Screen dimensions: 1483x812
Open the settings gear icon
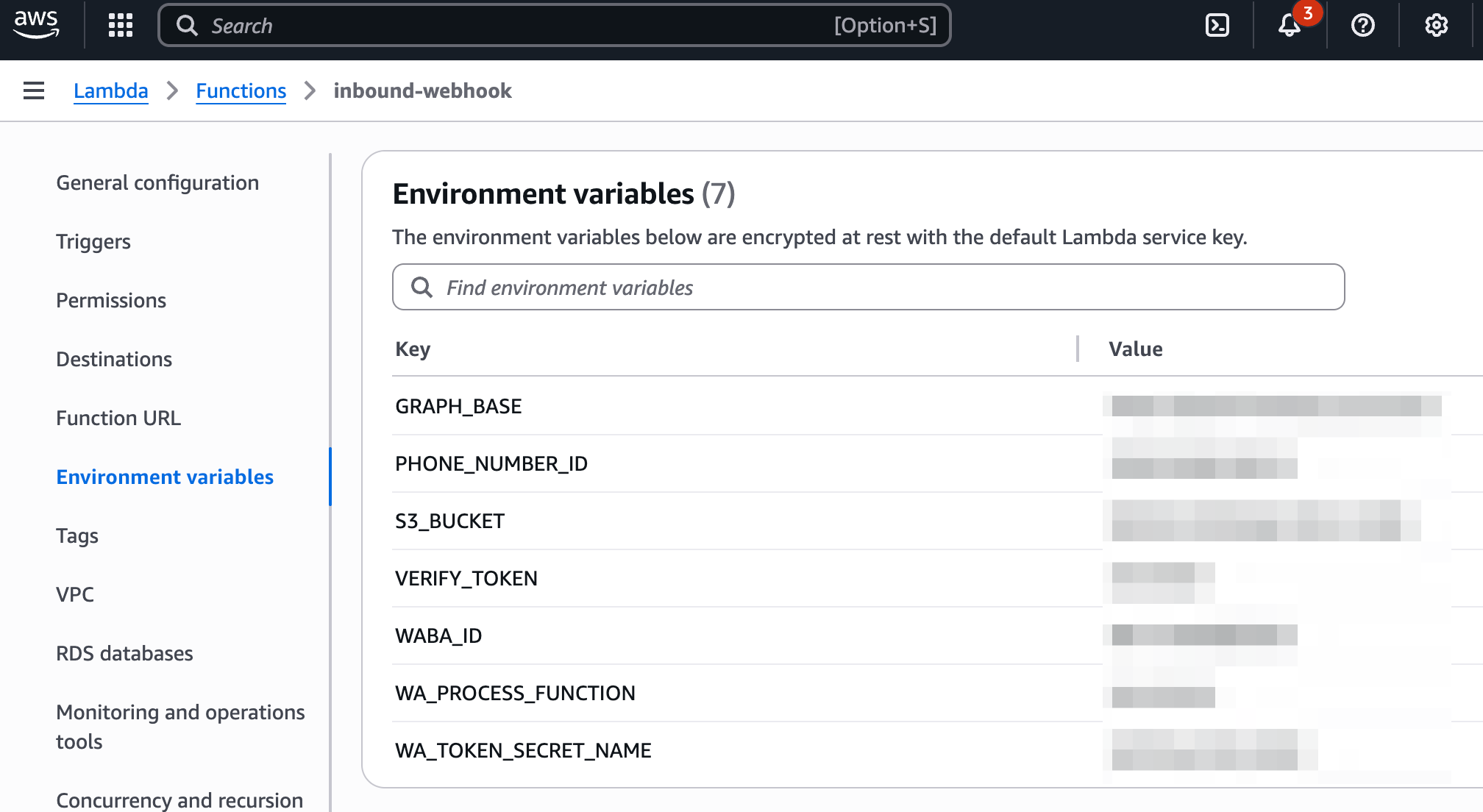pyautogui.click(x=1436, y=25)
